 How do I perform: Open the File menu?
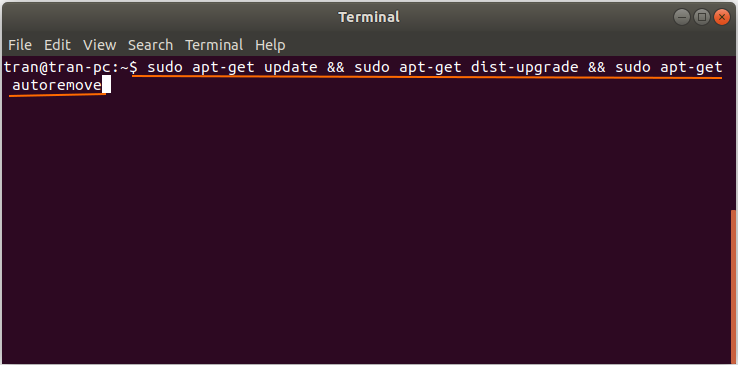[x=20, y=45]
